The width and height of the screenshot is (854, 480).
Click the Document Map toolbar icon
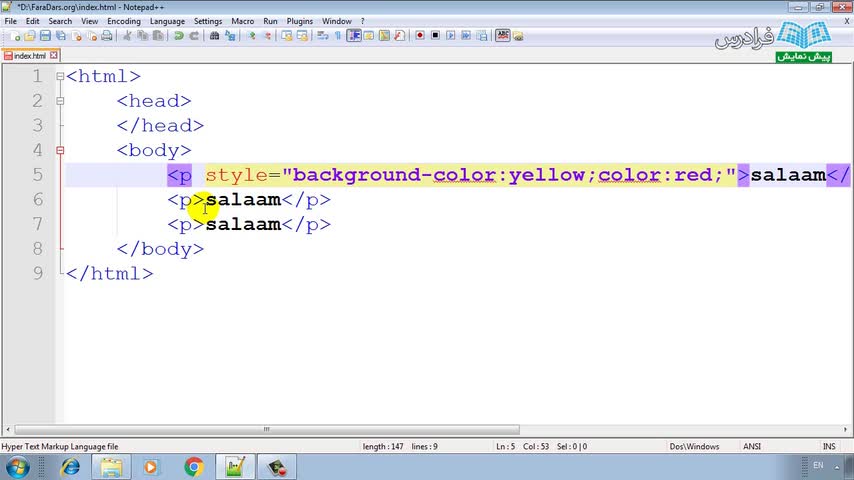384,36
